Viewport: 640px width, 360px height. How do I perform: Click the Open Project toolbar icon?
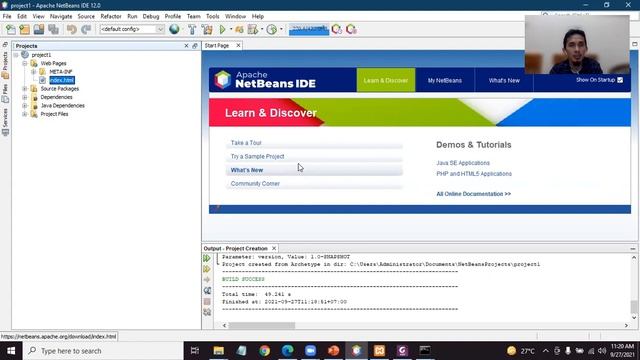(39, 29)
